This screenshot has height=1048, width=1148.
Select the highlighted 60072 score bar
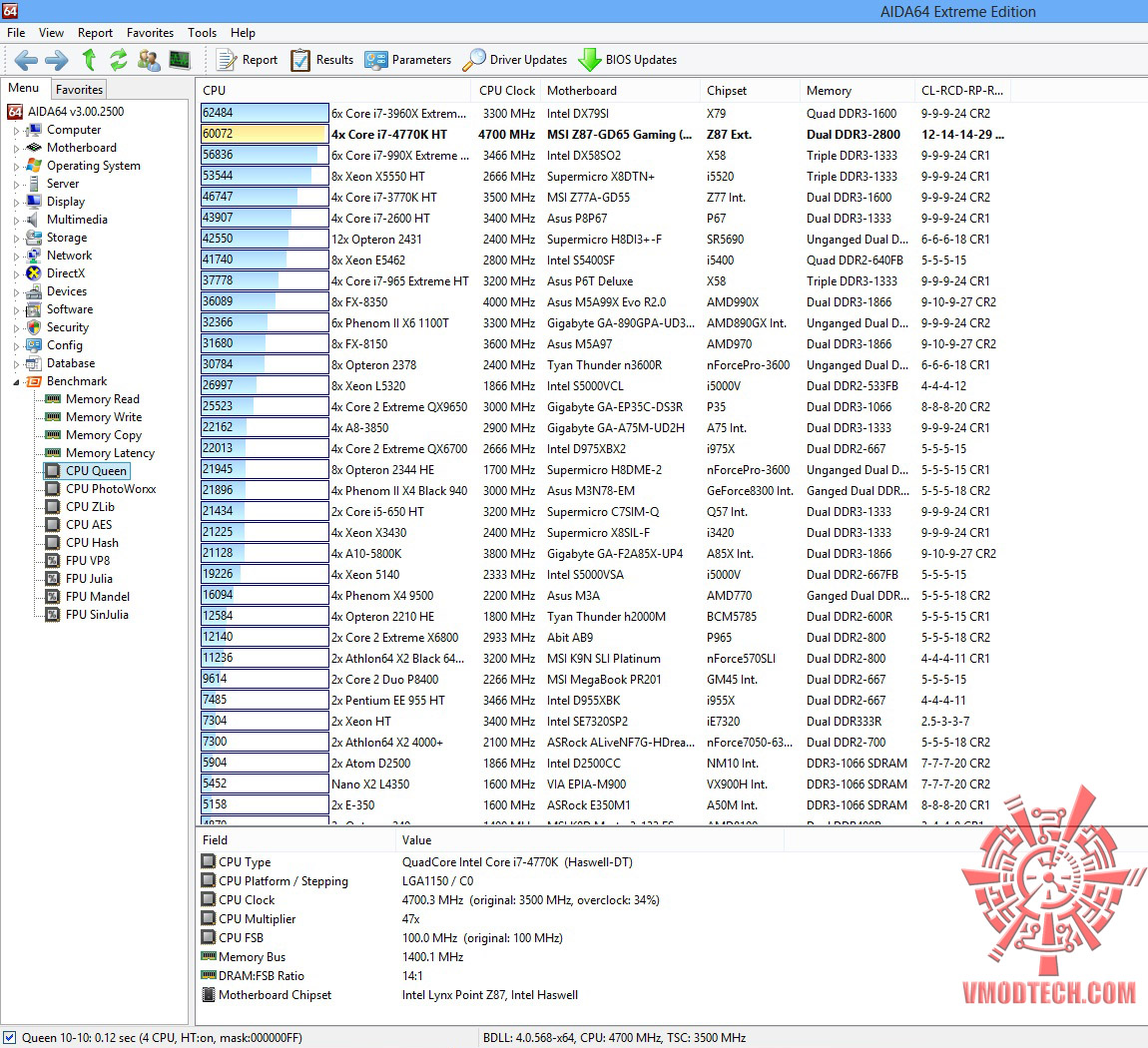point(265,134)
